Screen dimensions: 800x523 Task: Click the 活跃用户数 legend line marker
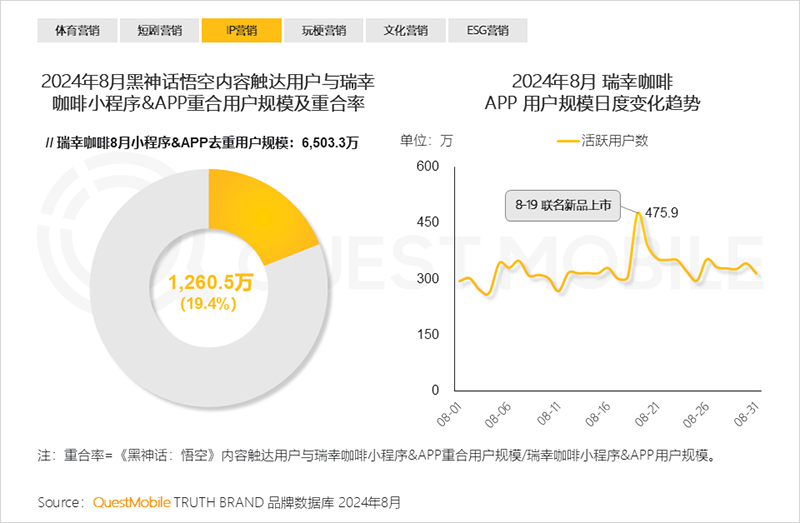tap(568, 141)
